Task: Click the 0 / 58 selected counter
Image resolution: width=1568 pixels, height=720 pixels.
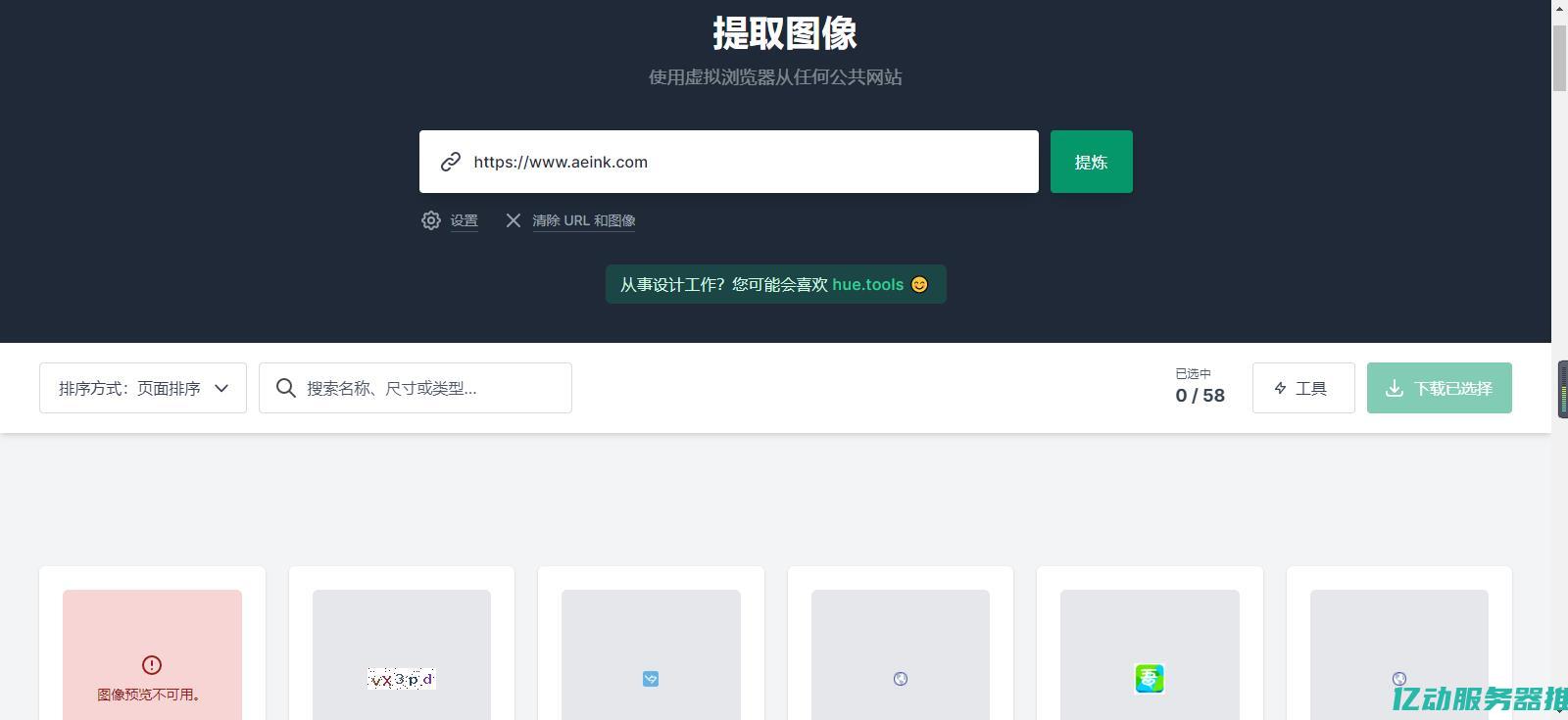Action: click(1200, 396)
